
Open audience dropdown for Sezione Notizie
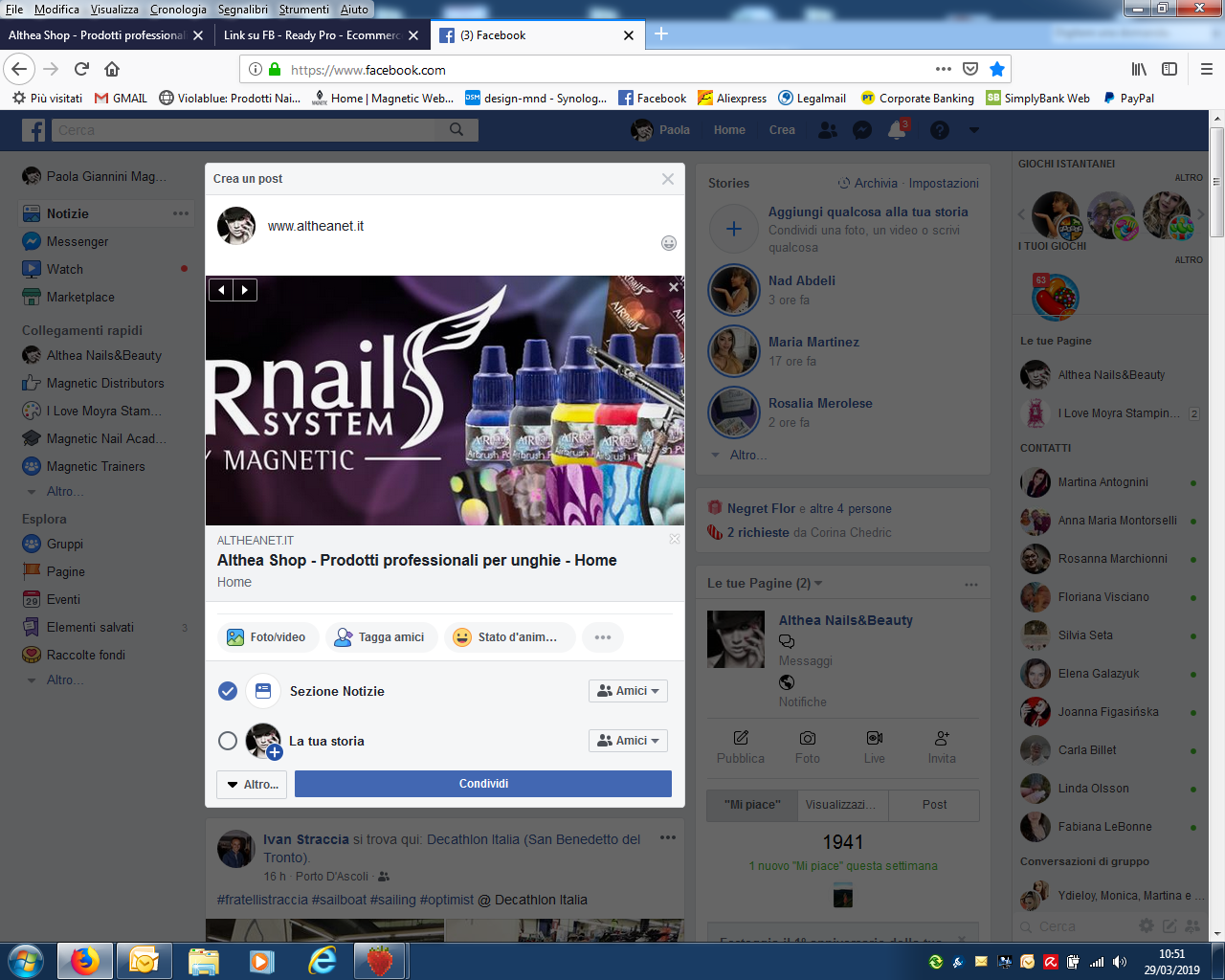[628, 691]
